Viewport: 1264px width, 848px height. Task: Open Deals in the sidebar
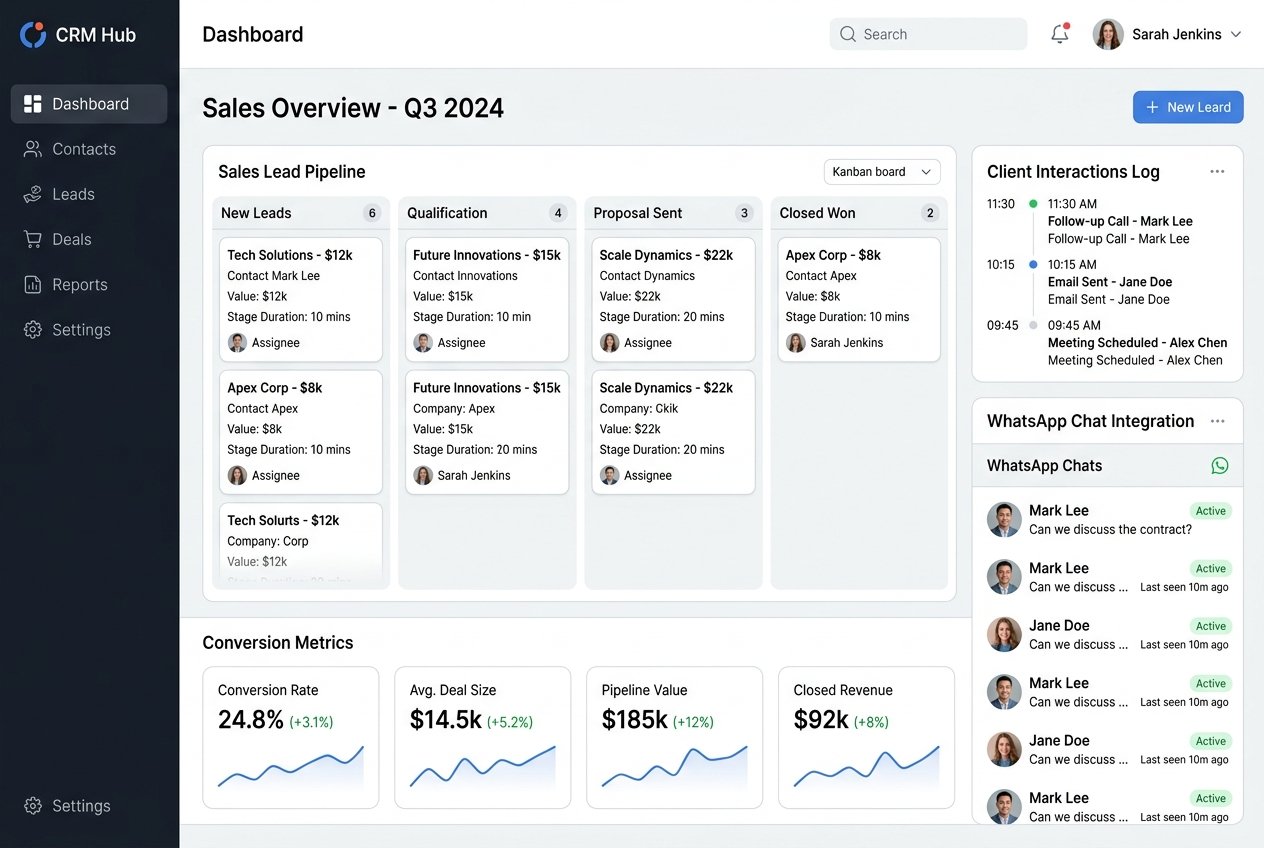[x=89, y=239]
